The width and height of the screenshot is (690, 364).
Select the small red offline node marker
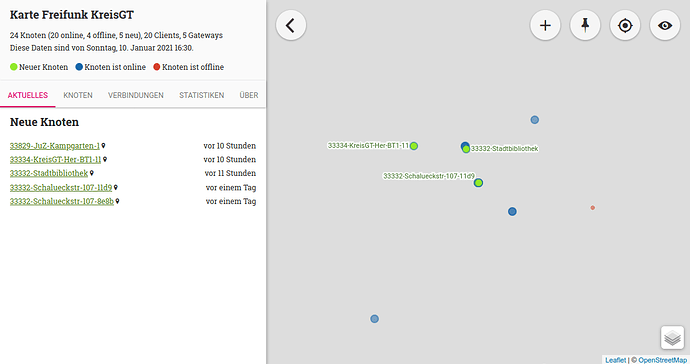tap(593, 208)
